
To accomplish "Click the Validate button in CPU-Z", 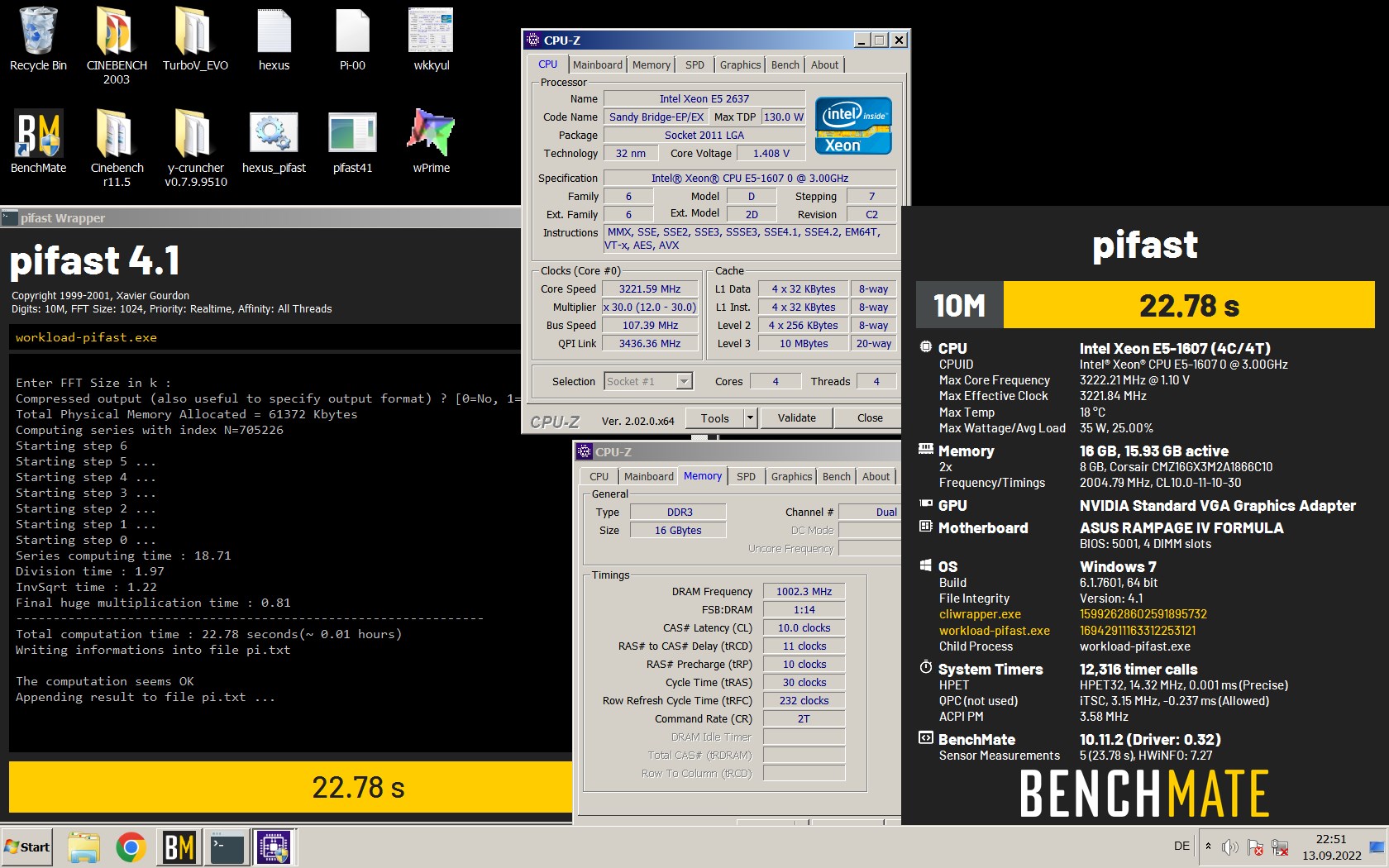I will [x=796, y=417].
